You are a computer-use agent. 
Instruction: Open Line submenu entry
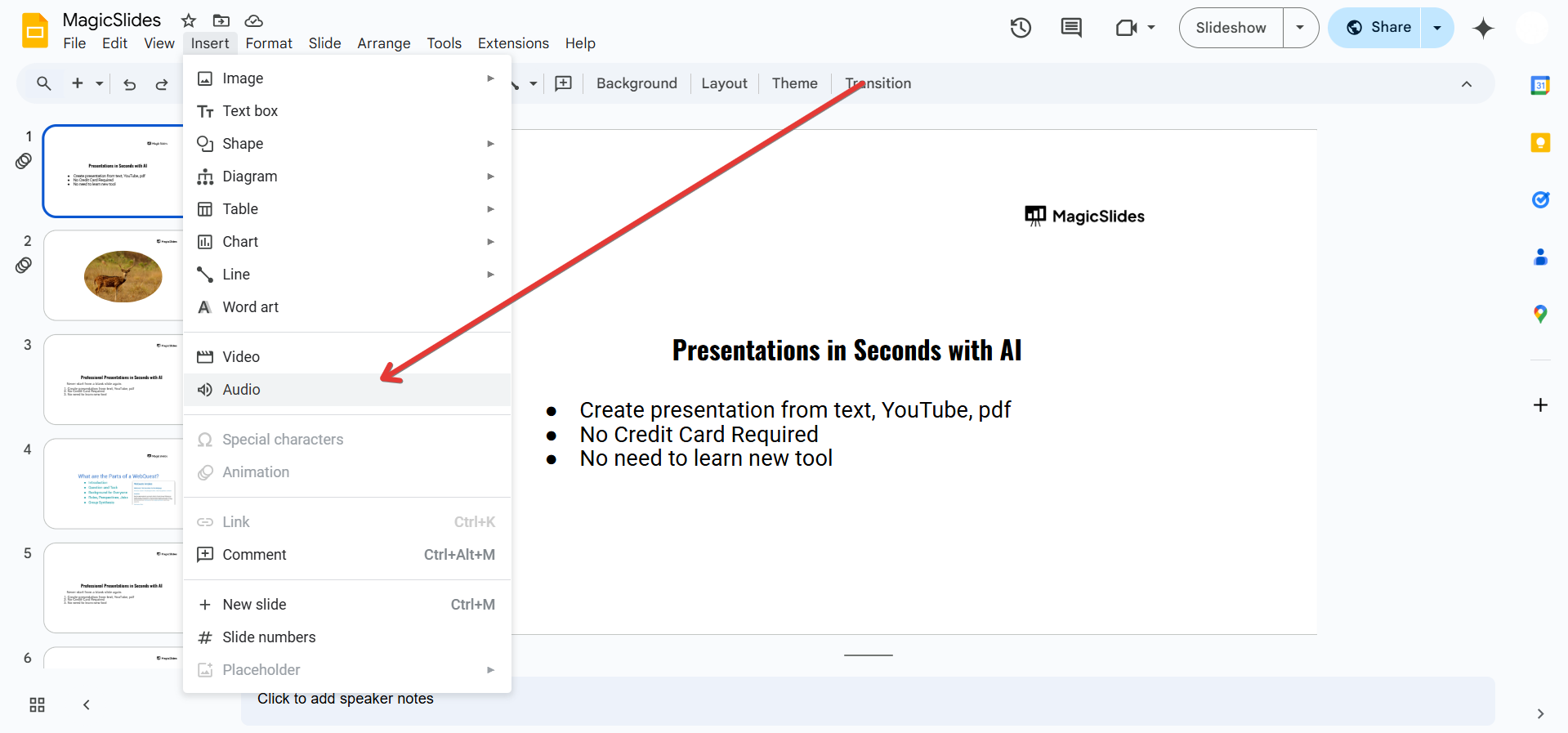click(x=347, y=275)
